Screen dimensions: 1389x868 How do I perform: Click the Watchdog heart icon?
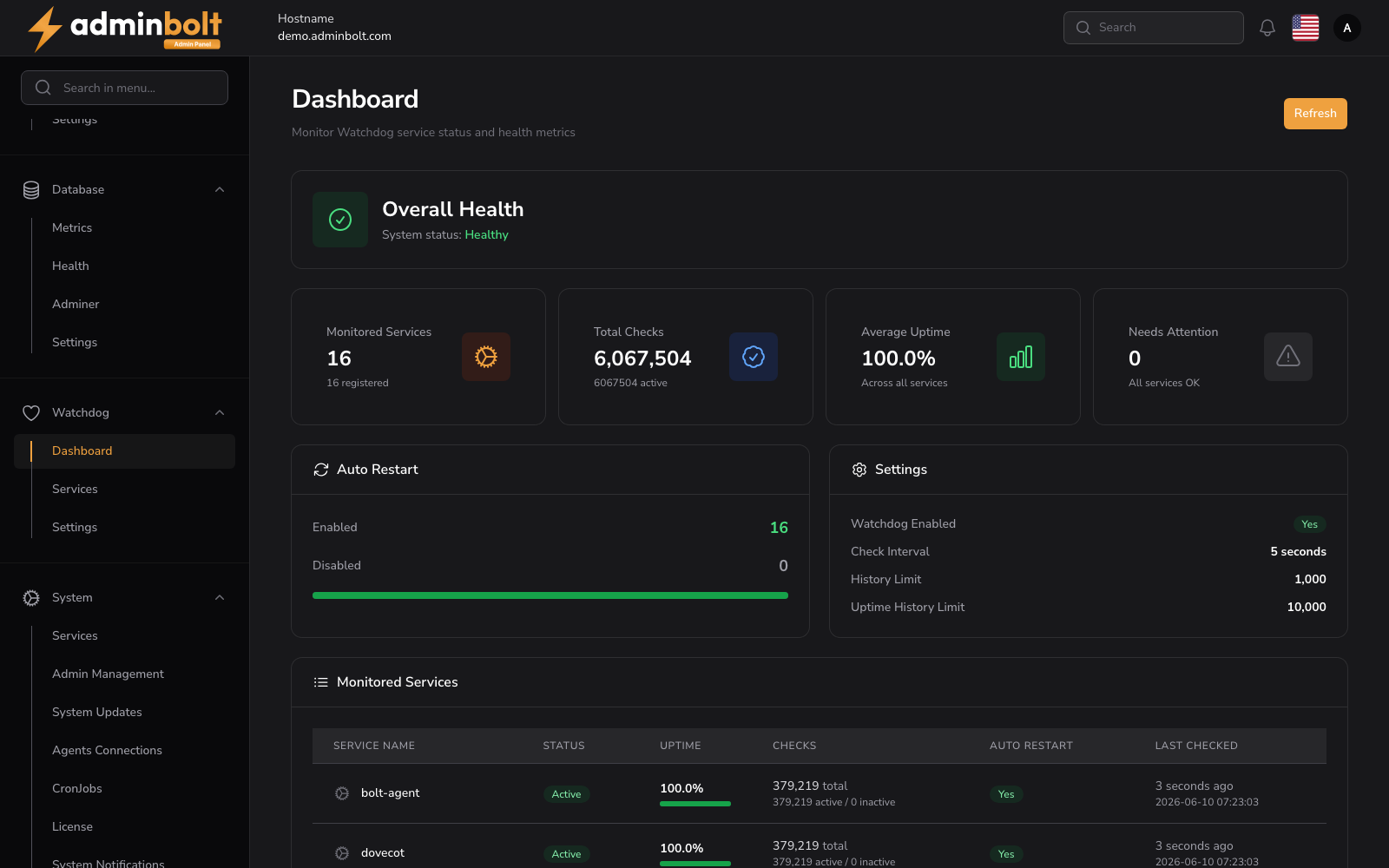point(31,413)
